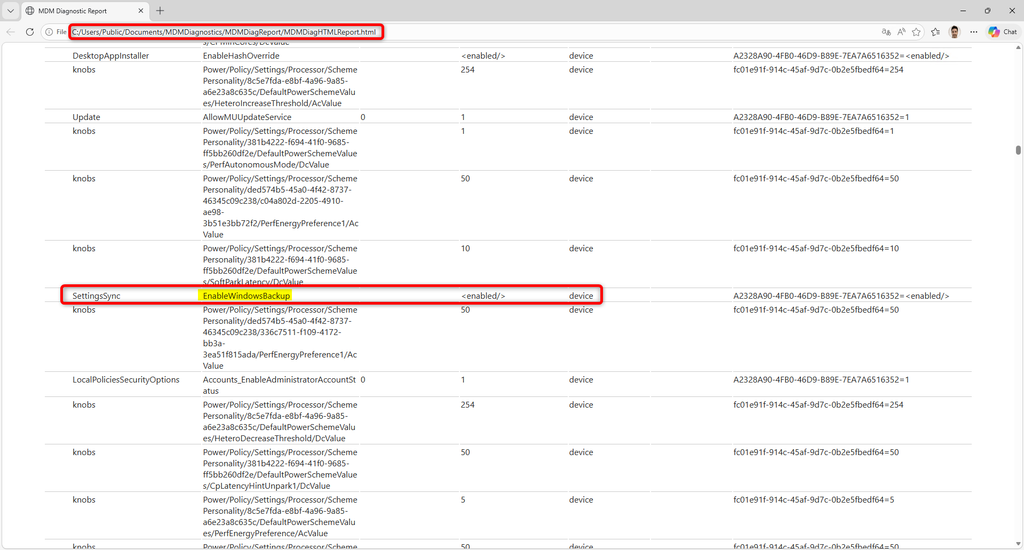The height and width of the screenshot is (550, 1024).
Task: Select value 10 in SoftParkLatency row
Action: tap(465, 248)
